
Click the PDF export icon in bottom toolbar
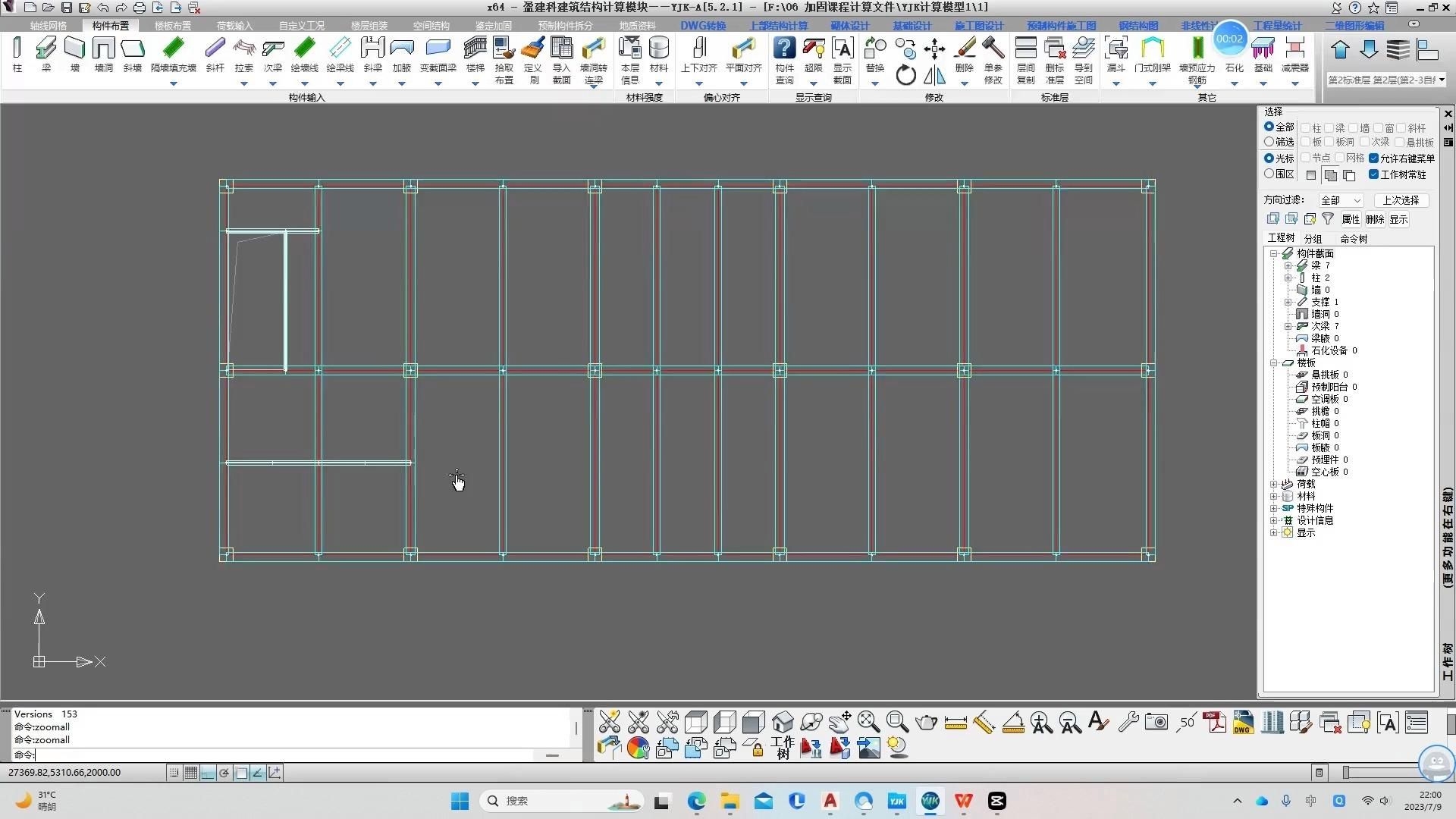[1215, 722]
